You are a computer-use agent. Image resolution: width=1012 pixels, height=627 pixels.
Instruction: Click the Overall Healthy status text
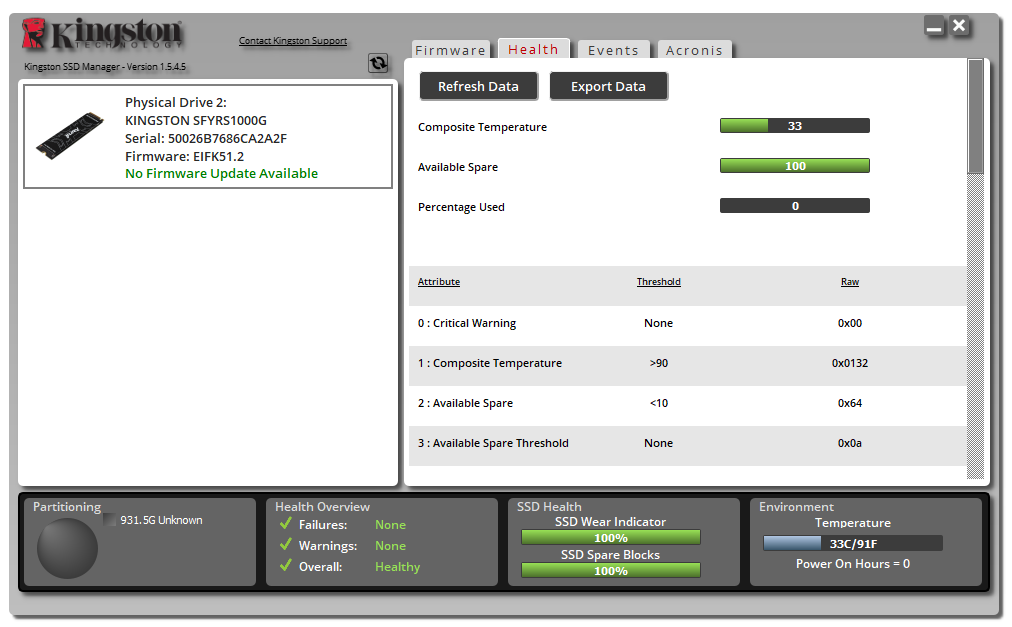398,566
